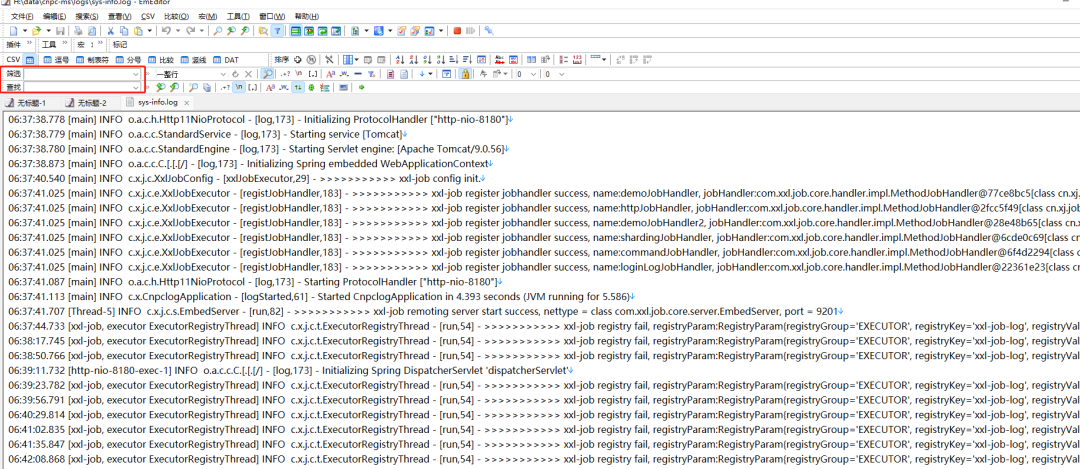Select 分号 semicolon-separated mode
This screenshot has width=1080, height=469.
128,60
